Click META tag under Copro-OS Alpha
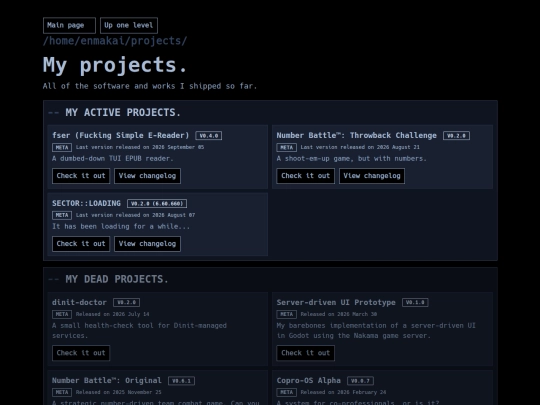Image resolution: width=540 pixels, height=405 pixels. click(x=287, y=392)
